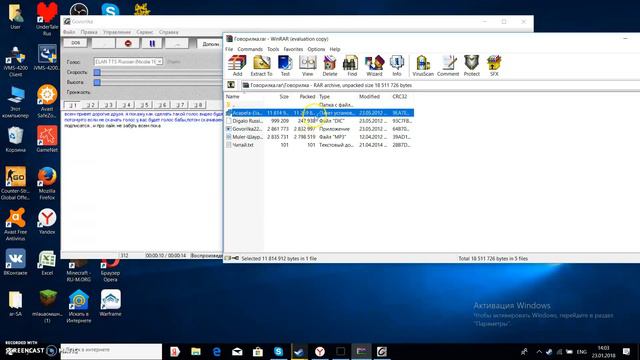
Task: Open Правка menu in Govorilka
Action: pyautogui.click(x=89, y=32)
